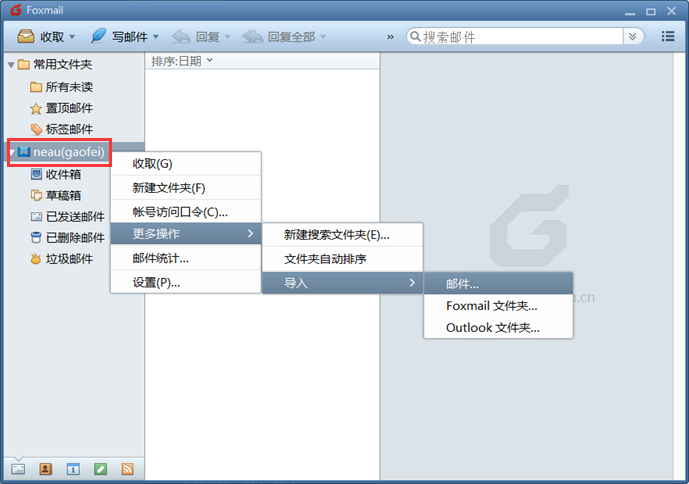Choose 收取(G) in context menu
Image resolution: width=689 pixels, height=484 pixels.
click(x=186, y=164)
